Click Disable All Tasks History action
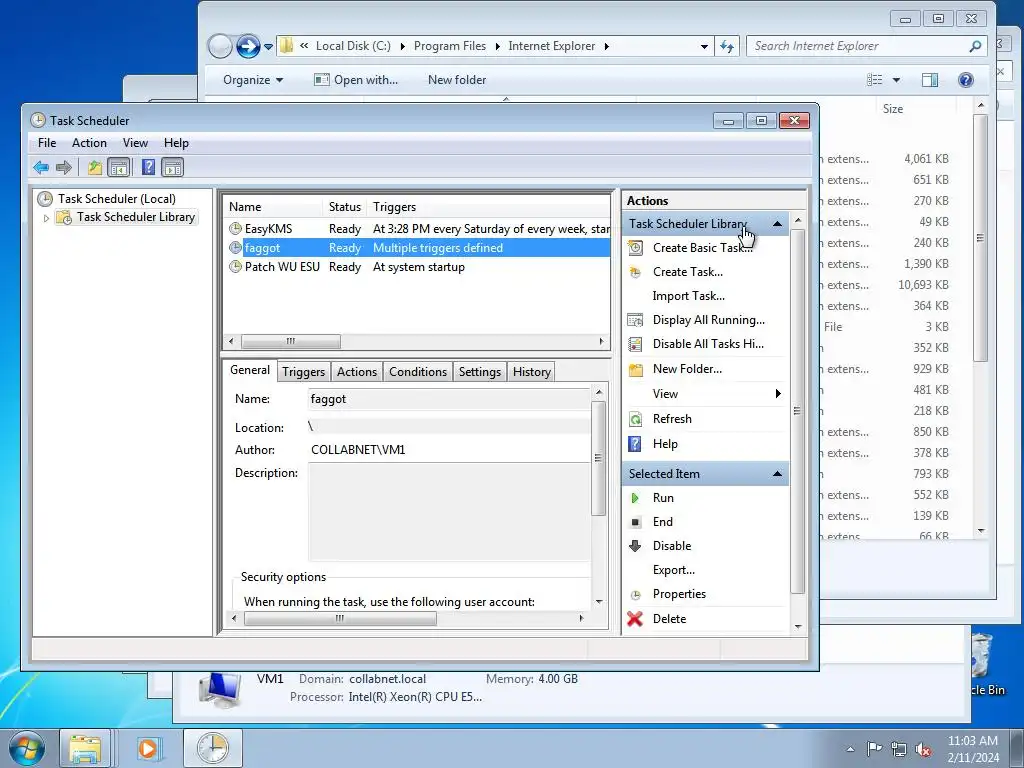 click(x=708, y=344)
